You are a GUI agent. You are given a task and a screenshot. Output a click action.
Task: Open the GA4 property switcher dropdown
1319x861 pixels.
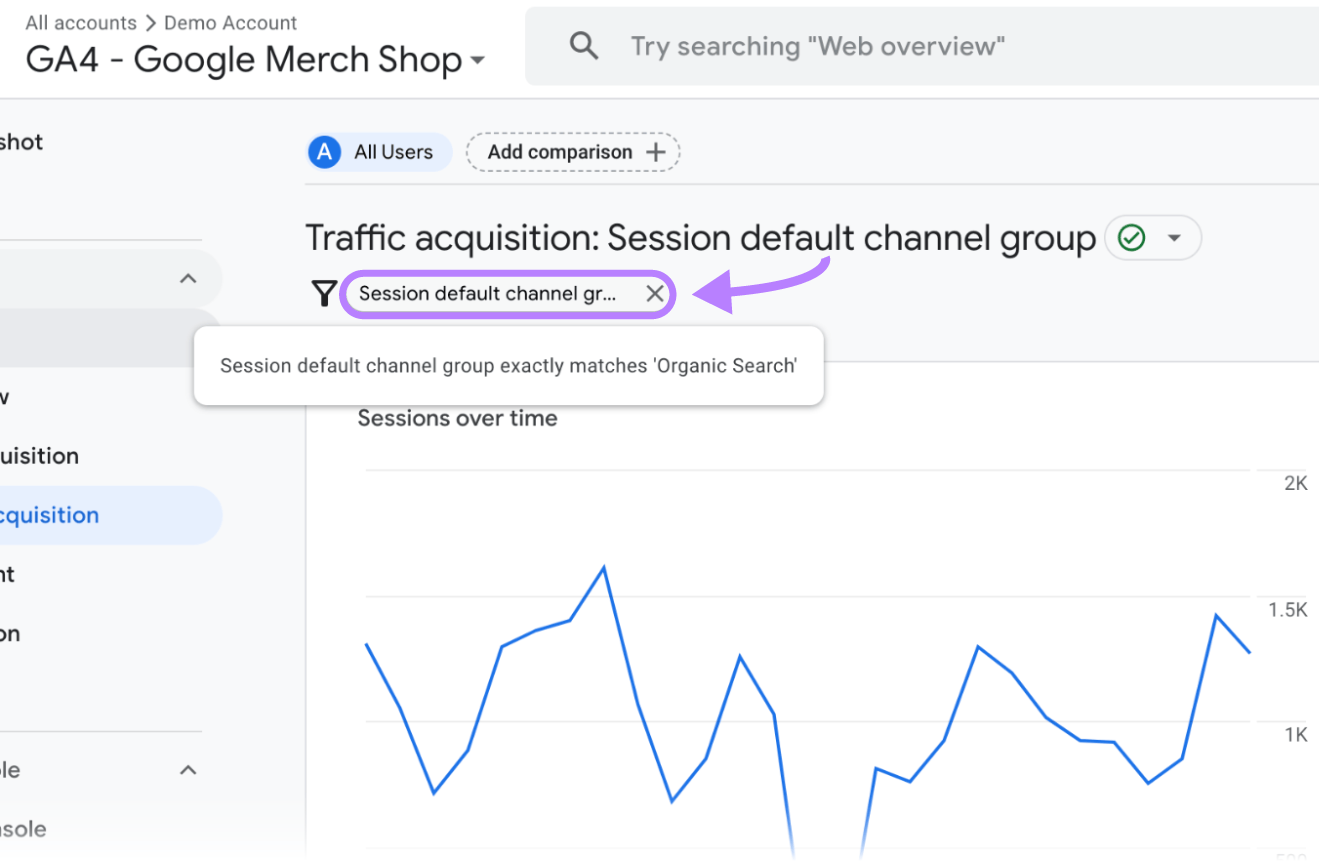(477, 60)
